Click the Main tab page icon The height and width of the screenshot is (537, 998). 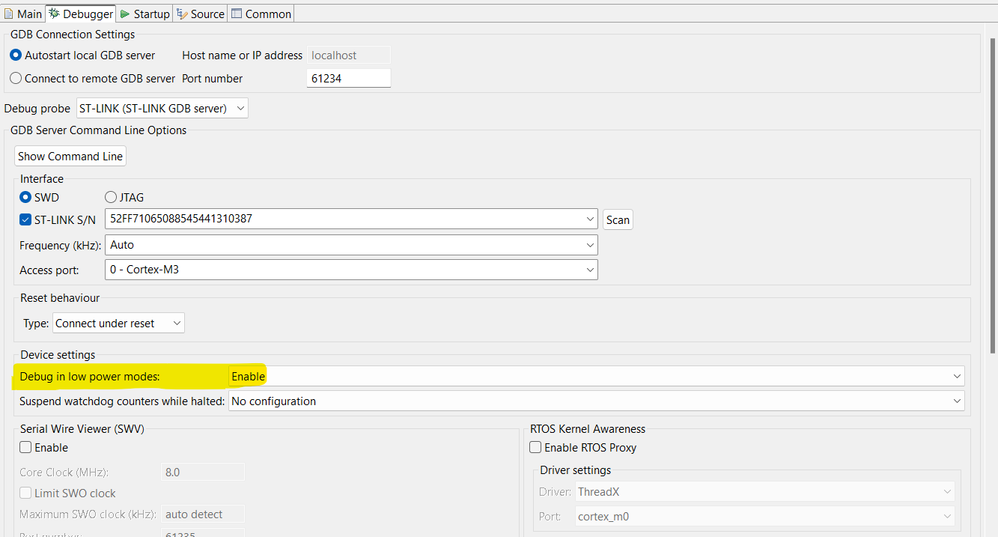pos(9,14)
